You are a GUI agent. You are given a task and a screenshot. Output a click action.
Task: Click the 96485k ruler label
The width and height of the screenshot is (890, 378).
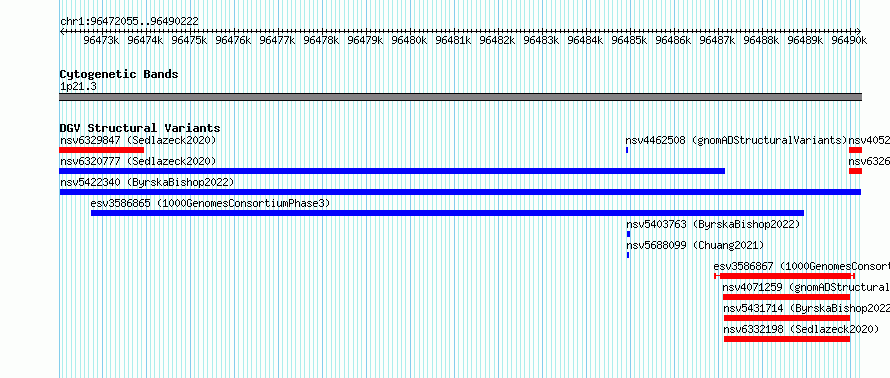(x=629, y=40)
